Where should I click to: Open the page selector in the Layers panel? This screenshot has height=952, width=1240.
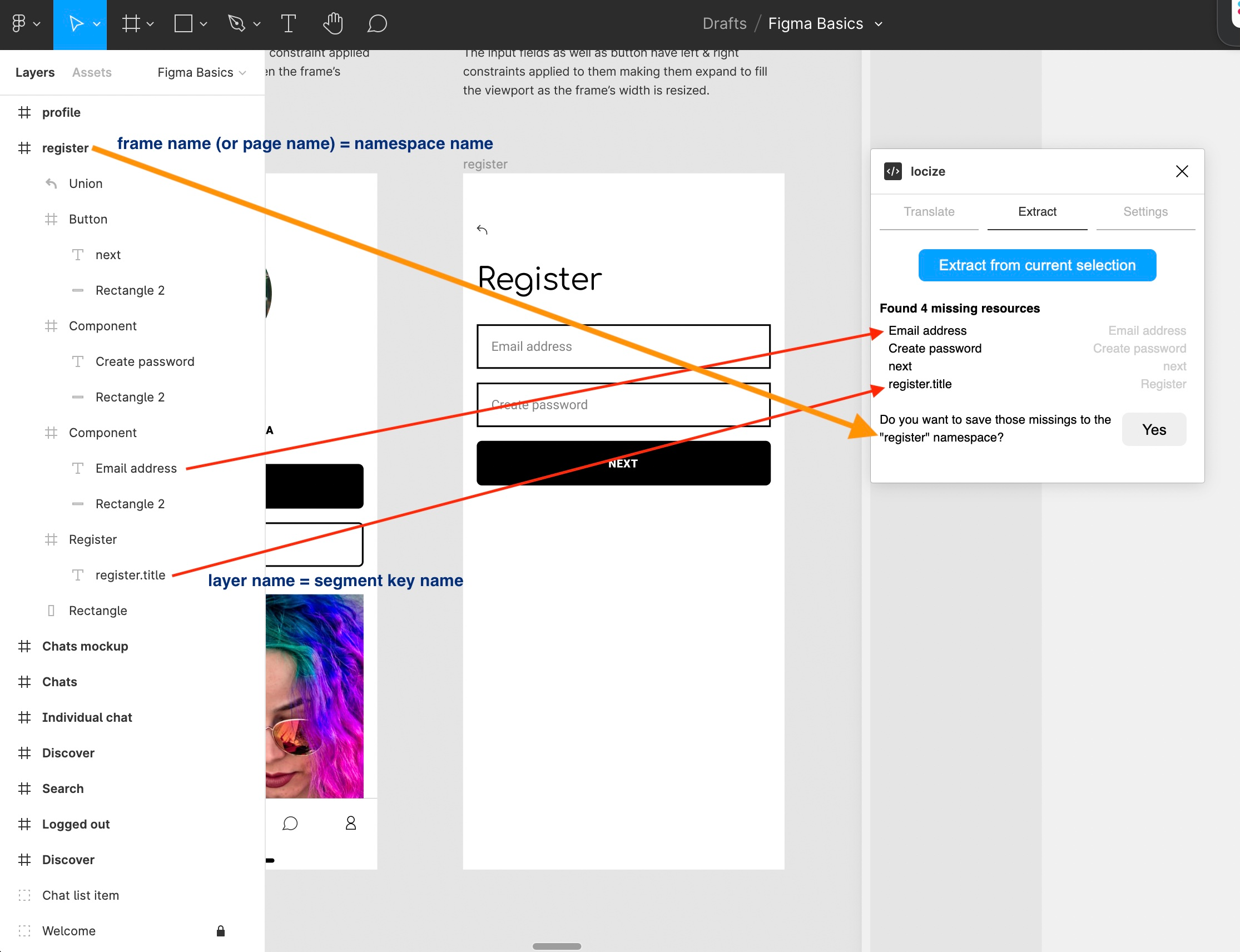(201, 72)
